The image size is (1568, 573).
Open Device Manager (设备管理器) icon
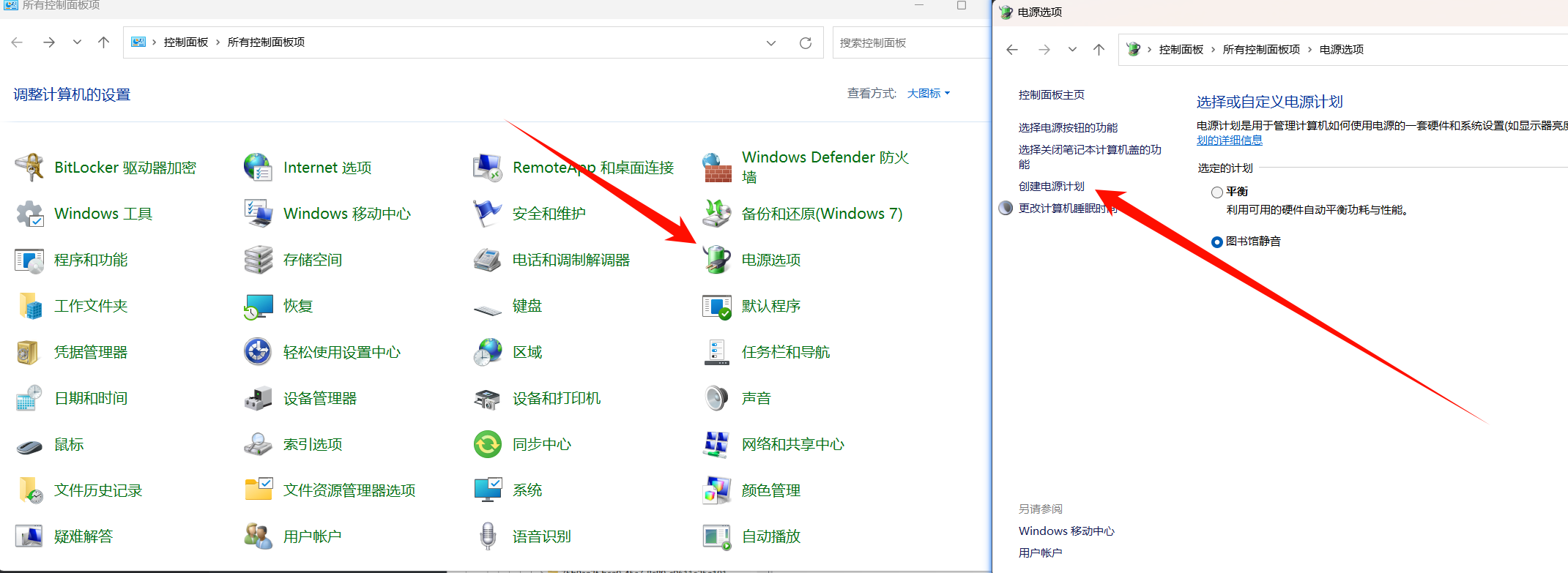pyautogui.click(x=258, y=398)
